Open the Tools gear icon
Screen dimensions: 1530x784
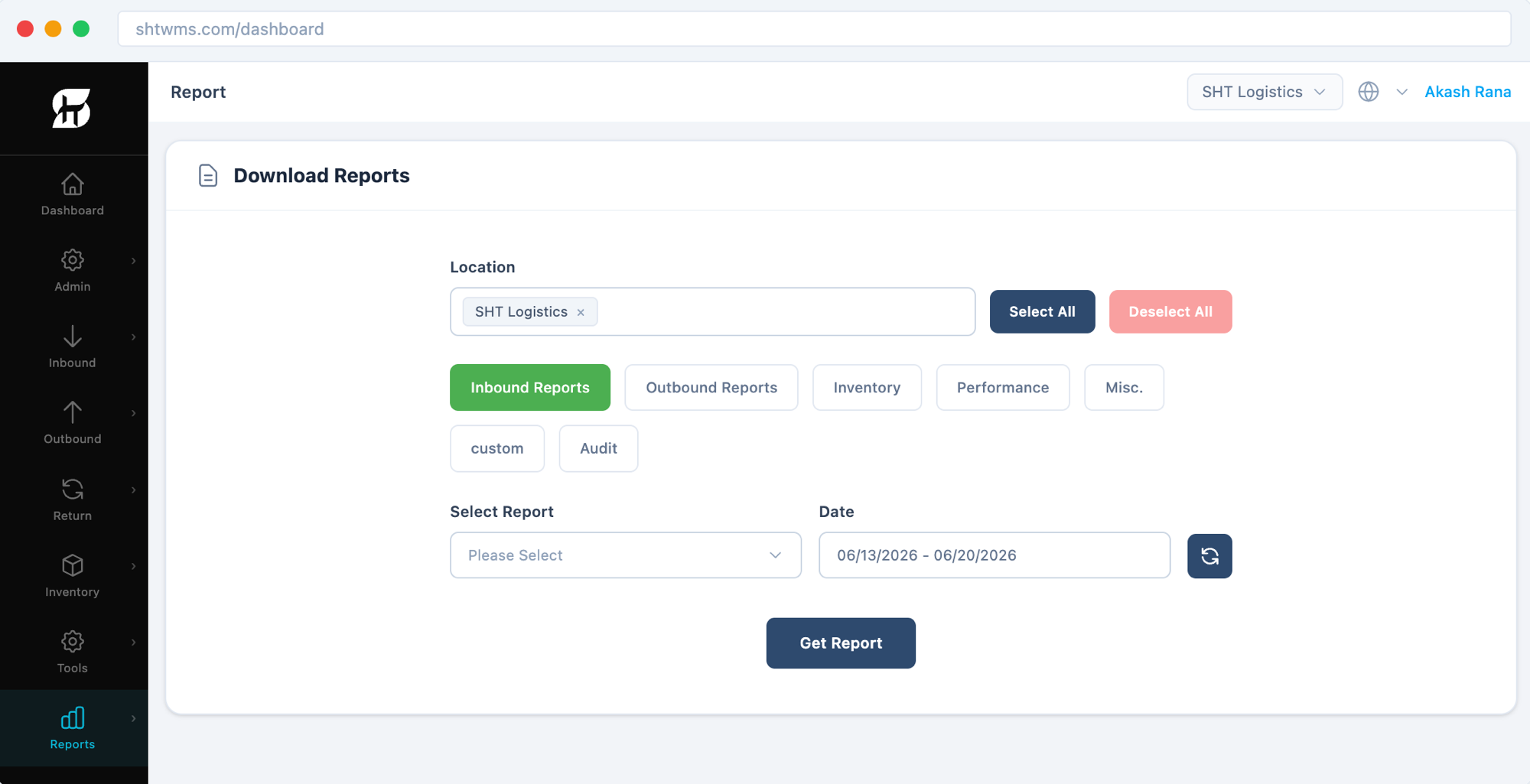(73, 641)
